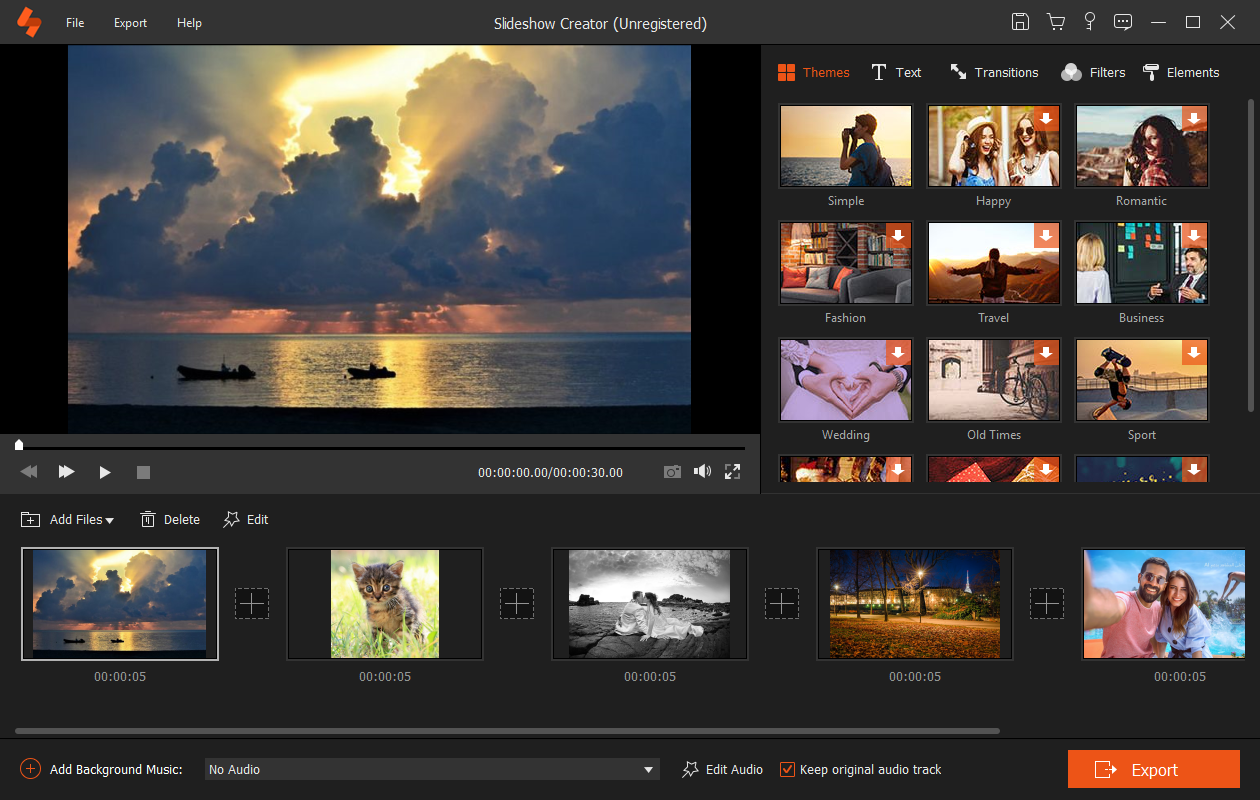Click Delete in the timeline toolbar
1260x800 pixels.
point(170,519)
